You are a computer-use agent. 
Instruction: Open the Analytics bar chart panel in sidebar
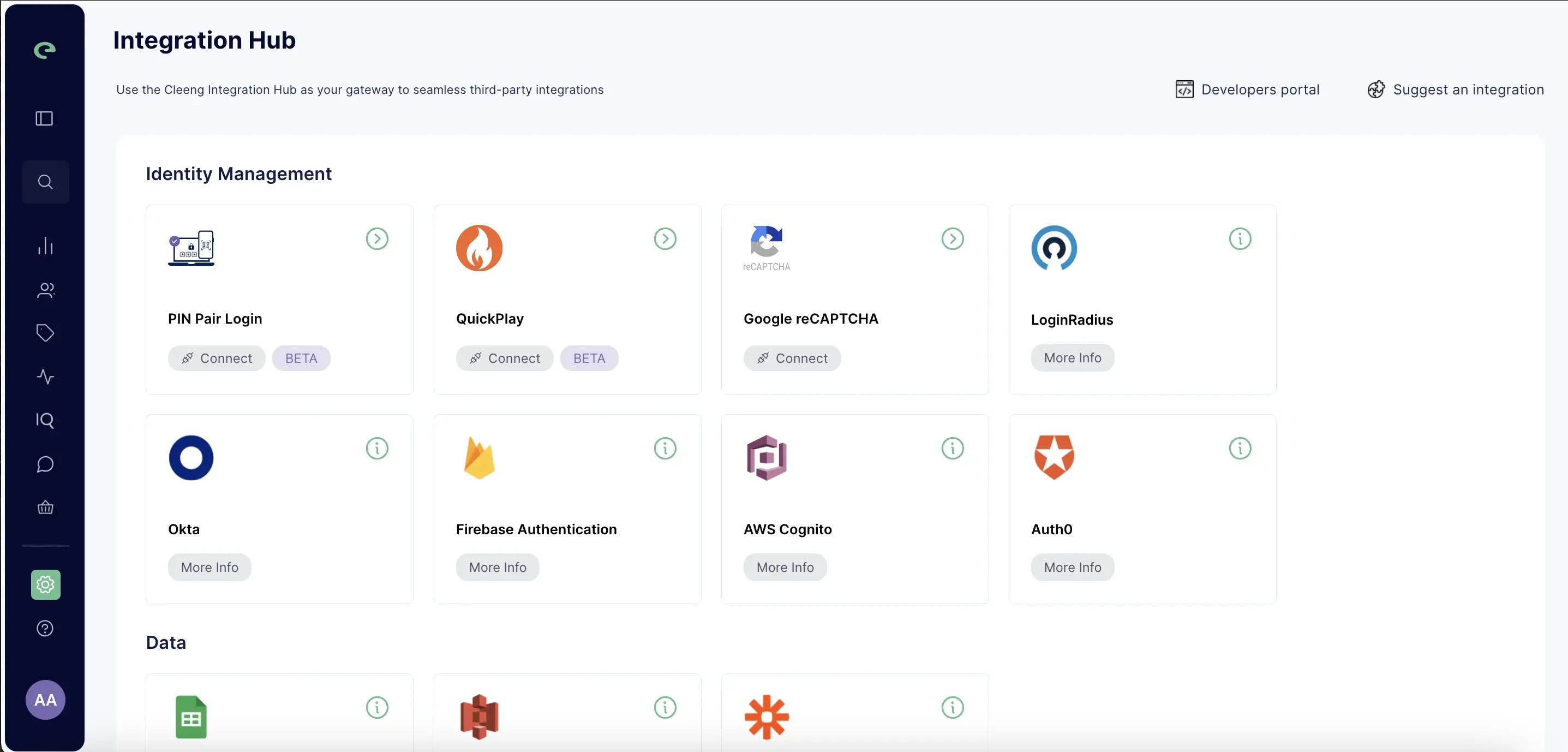pos(45,247)
